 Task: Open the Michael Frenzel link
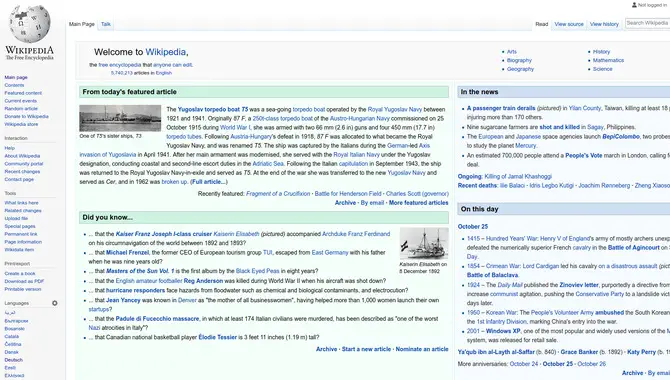click(127, 253)
